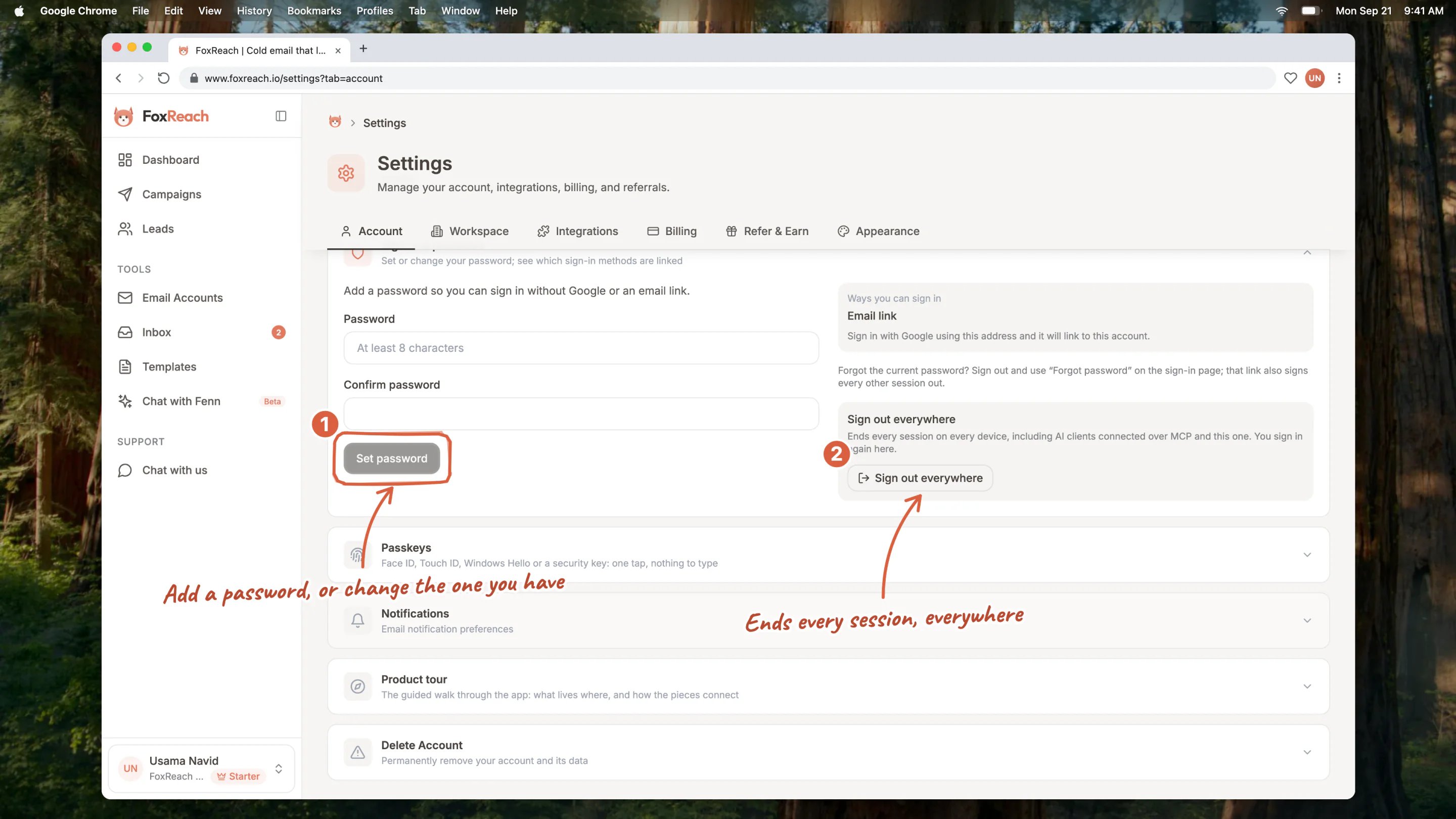
Task: Click the 'Email link' sign-in method text
Action: click(x=872, y=316)
